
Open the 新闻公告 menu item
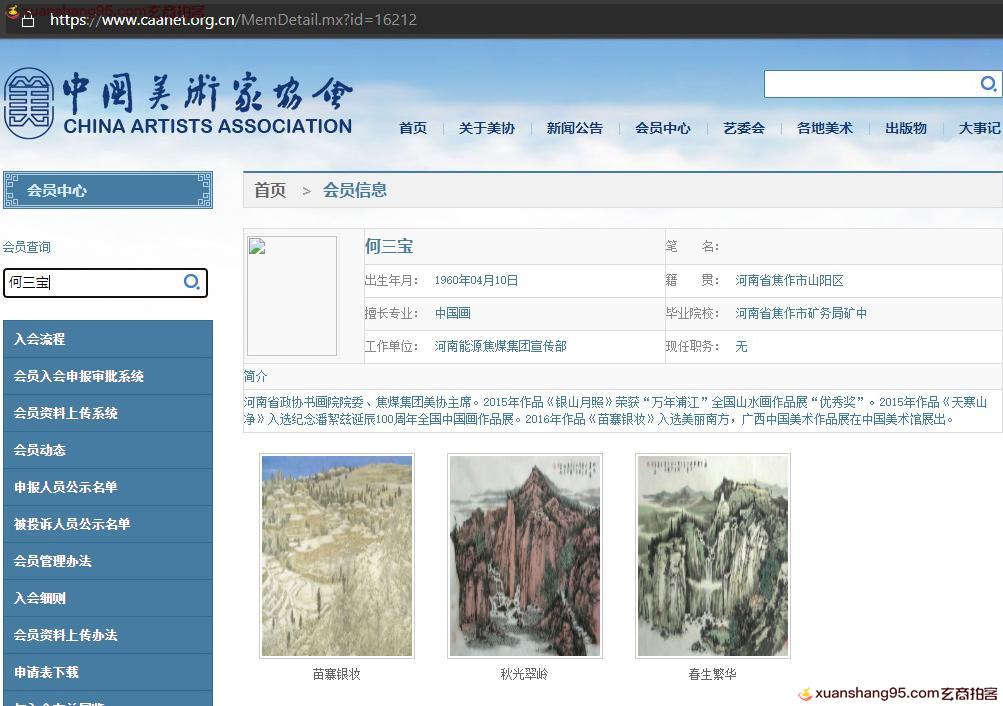tap(574, 128)
